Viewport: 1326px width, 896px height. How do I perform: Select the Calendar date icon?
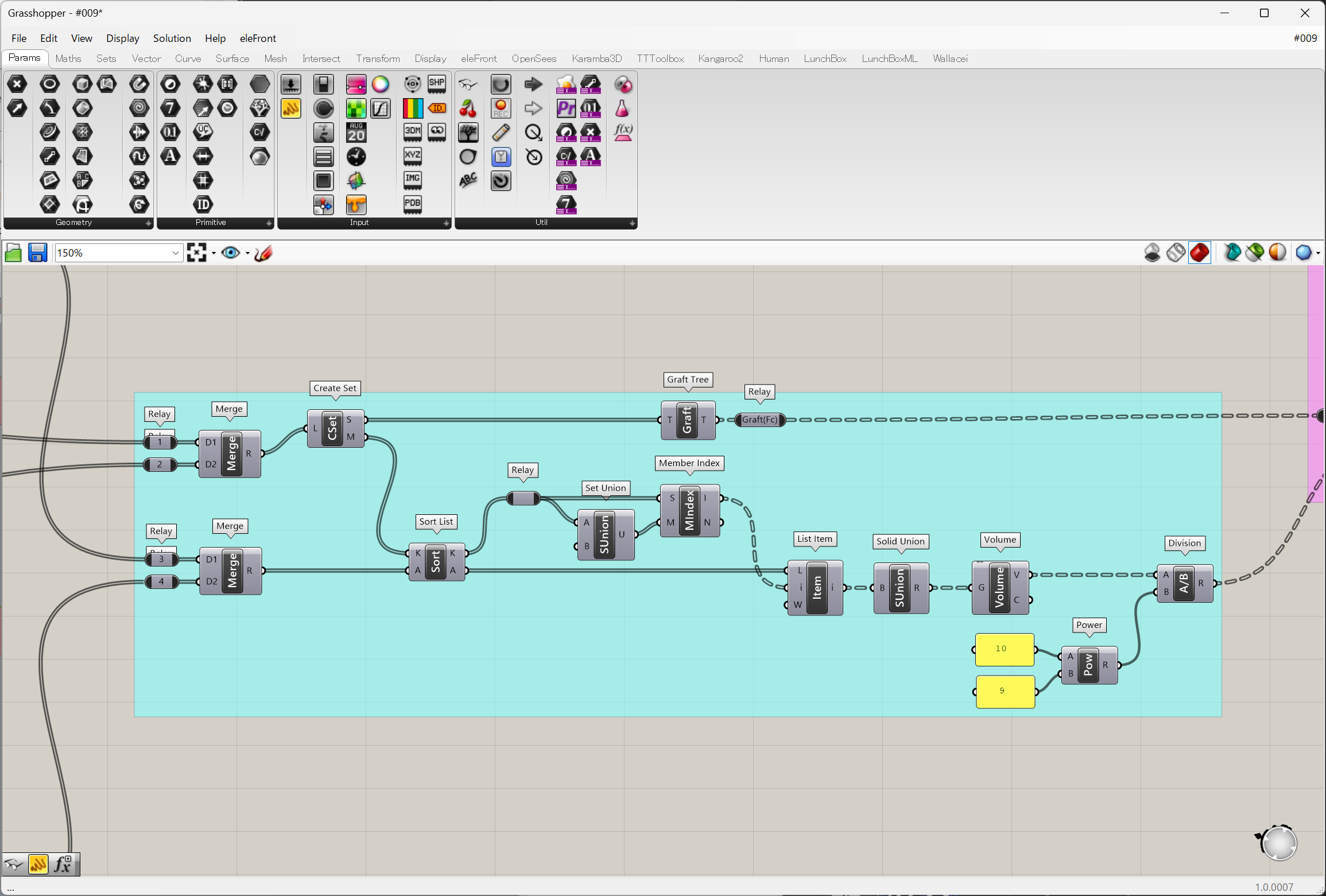coord(356,133)
